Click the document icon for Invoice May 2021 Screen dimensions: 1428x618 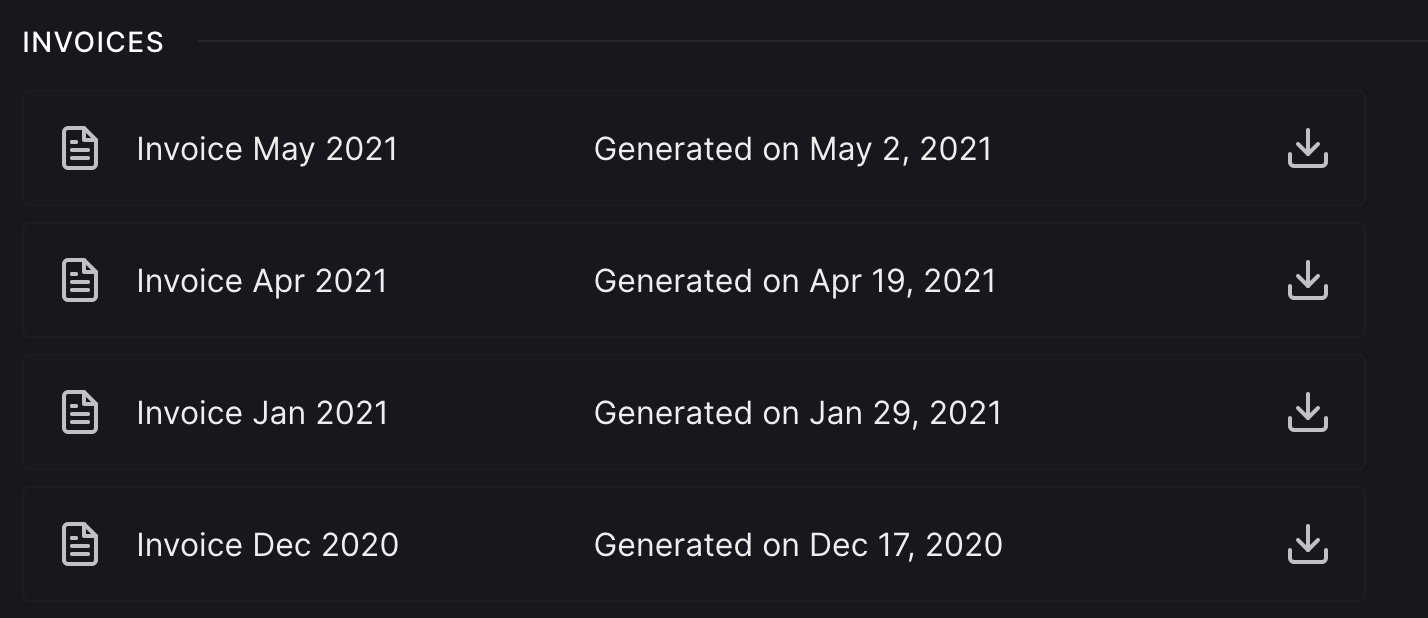pos(80,149)
